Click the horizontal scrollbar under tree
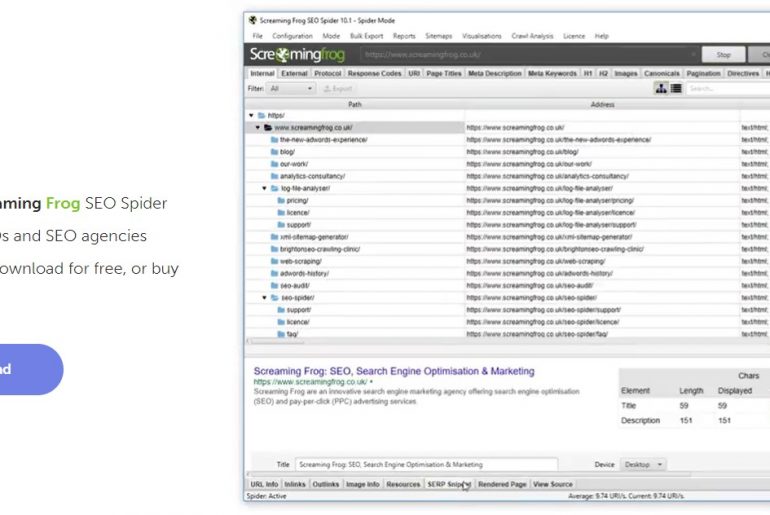The height and width of the screenshot is (515, 770). [x=276, y=341]
